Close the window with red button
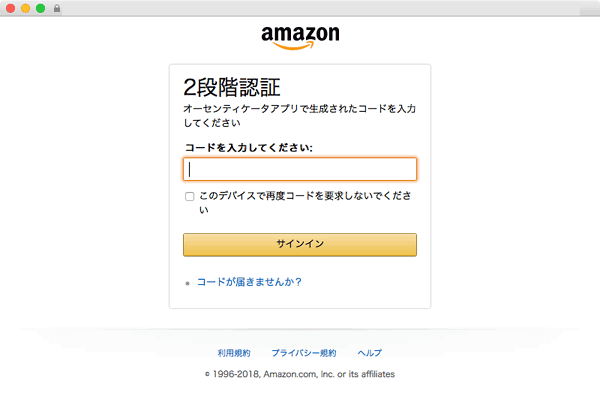 click(11, 8)
